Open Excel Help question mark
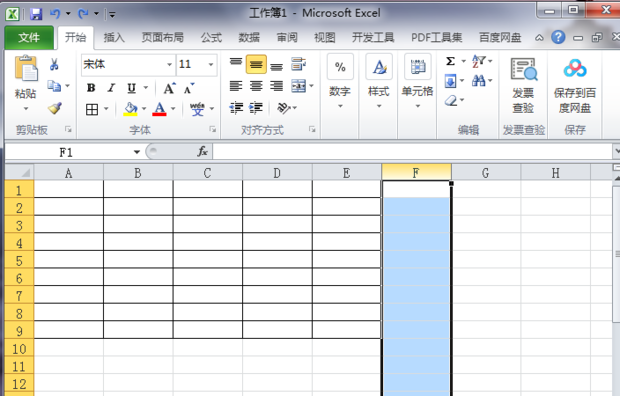 point(558,38)
